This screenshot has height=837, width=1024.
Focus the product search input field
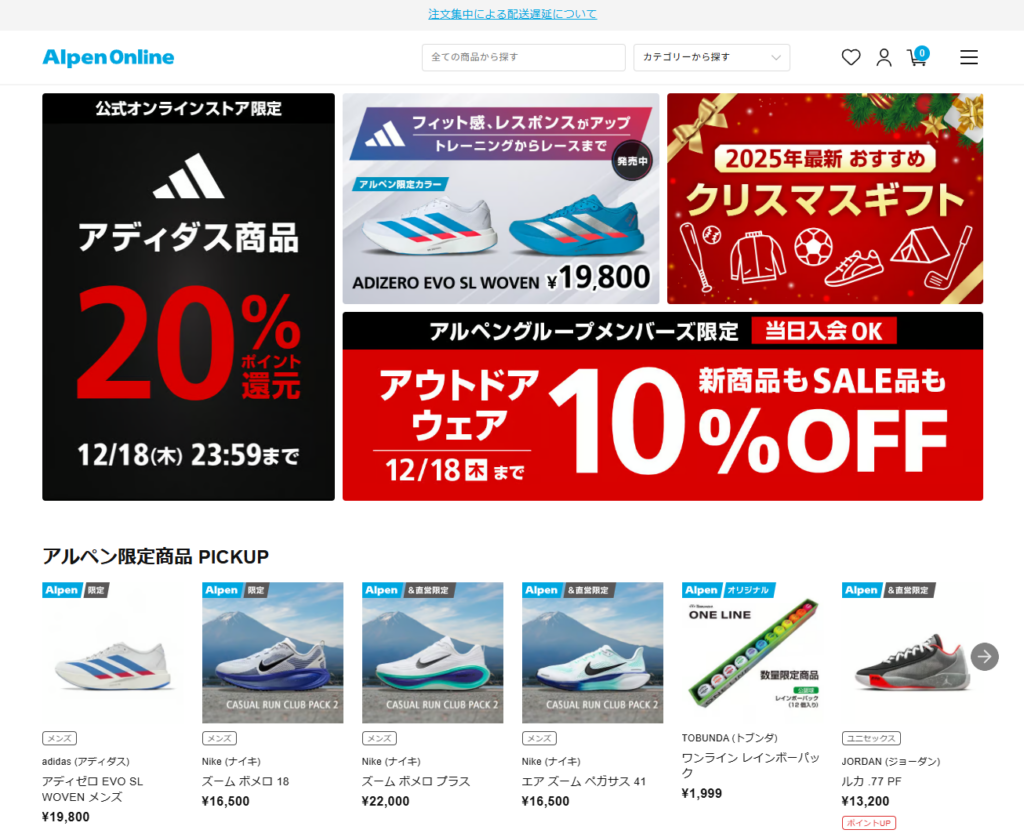[x=523, y=57]
